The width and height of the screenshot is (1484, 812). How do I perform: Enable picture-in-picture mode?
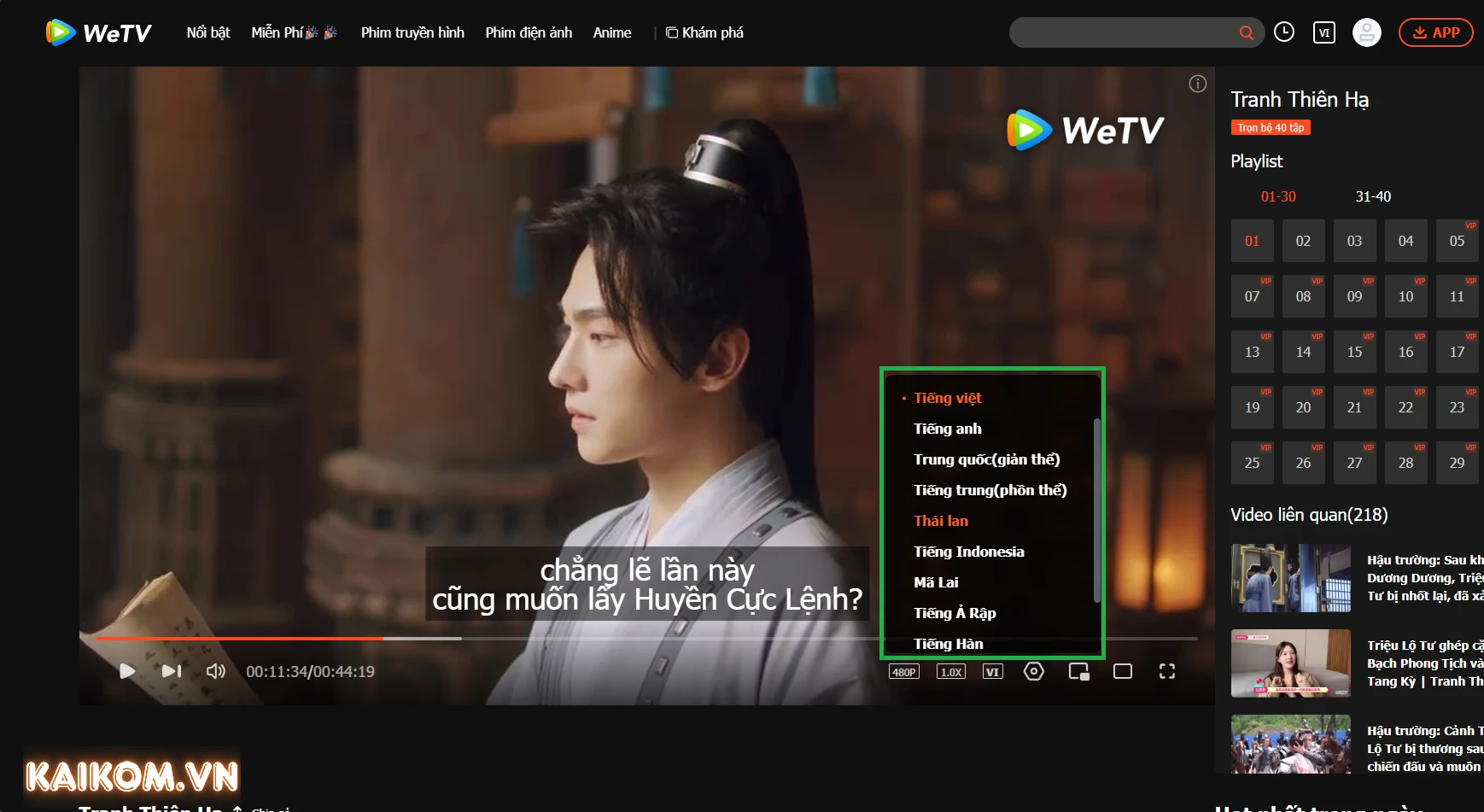tap(1079, 672)
